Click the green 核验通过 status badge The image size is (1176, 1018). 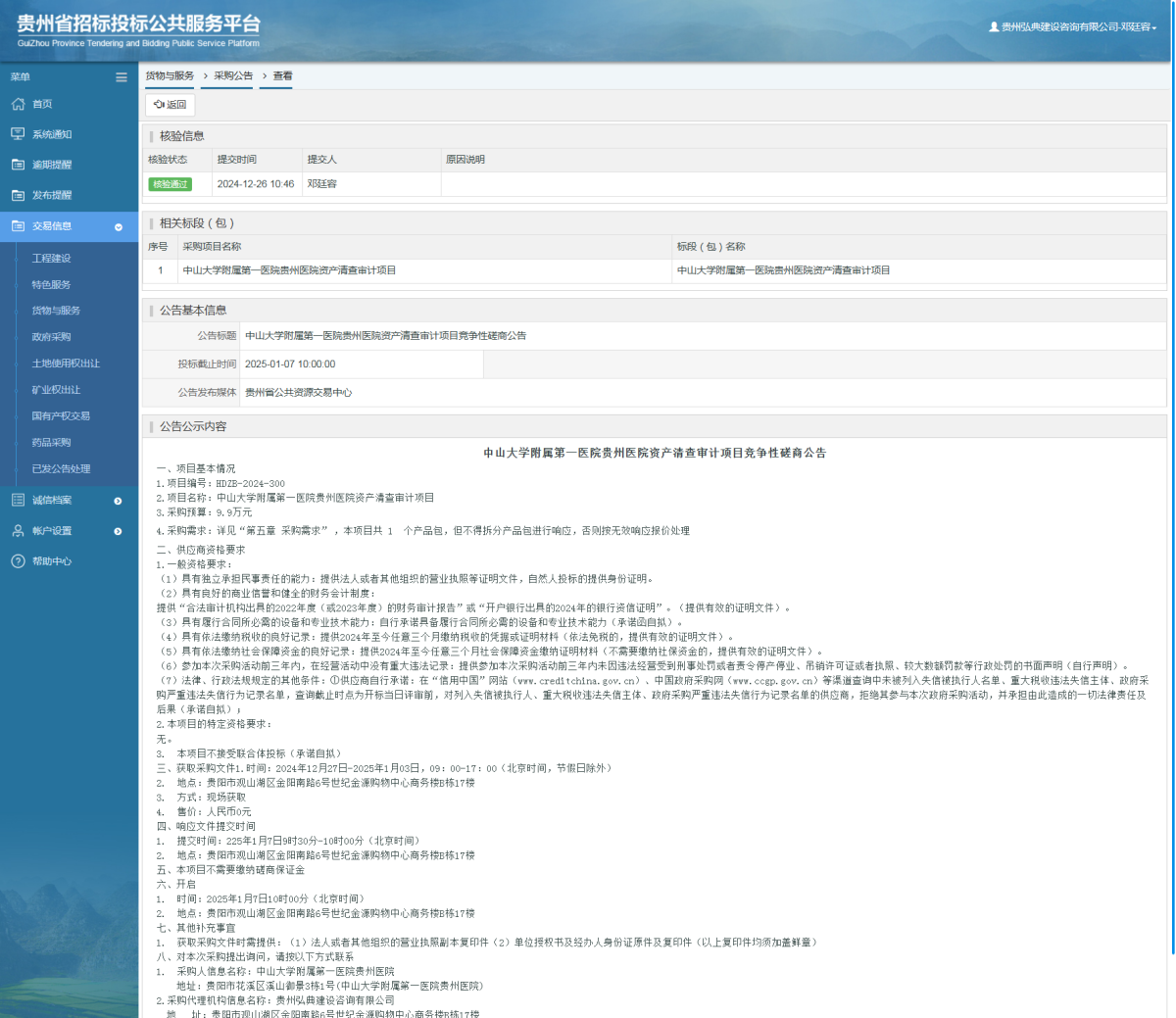tap(170, 184)
